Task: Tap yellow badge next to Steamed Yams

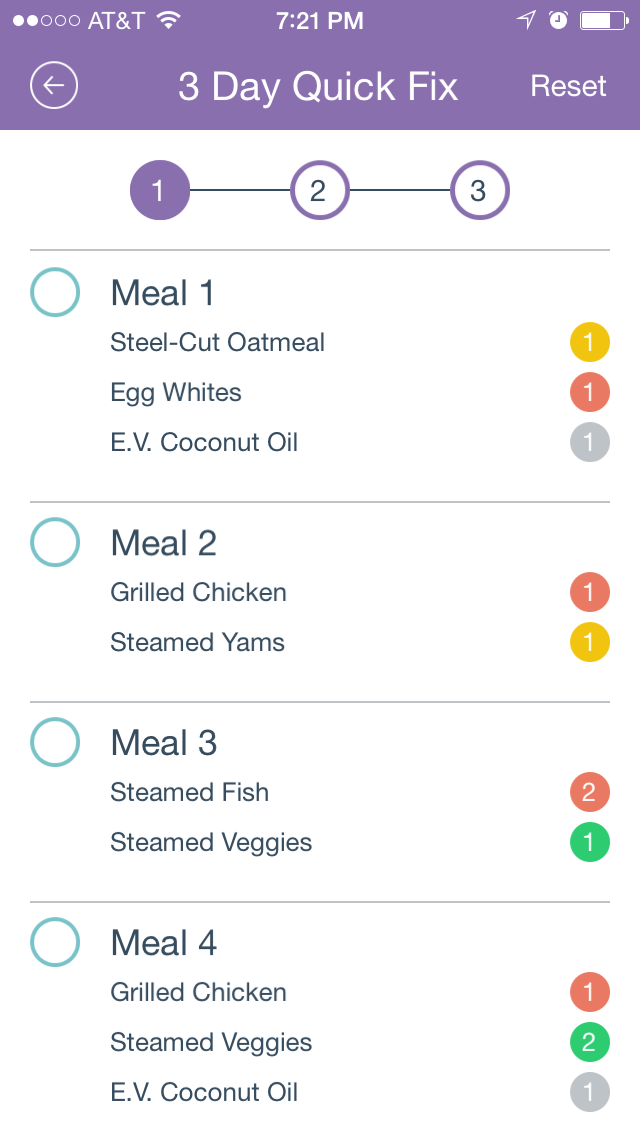Action: (x=589, y=642)
